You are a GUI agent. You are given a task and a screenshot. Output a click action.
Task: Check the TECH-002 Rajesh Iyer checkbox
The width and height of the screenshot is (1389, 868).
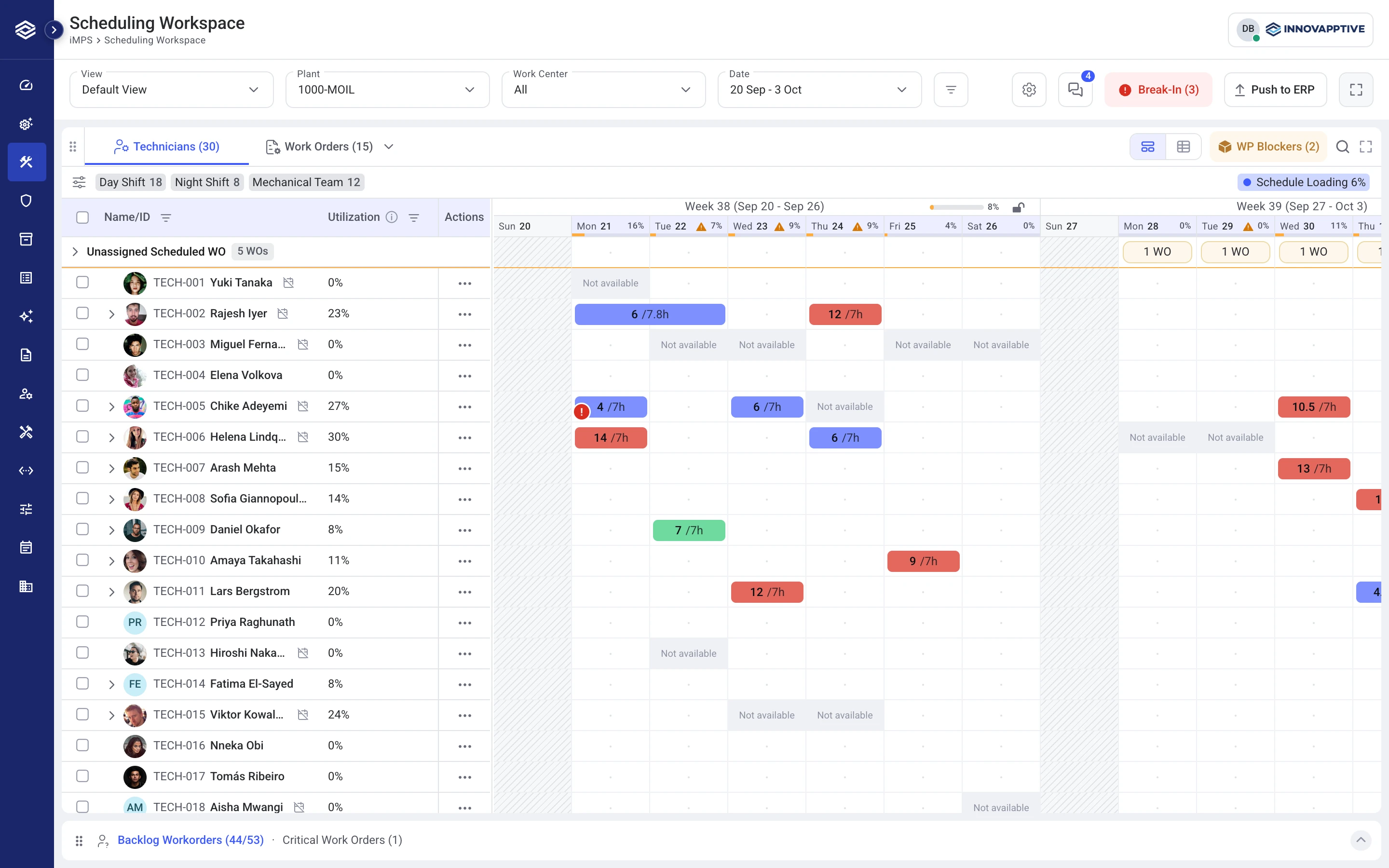pyautogui.click(x=82, y=313)
